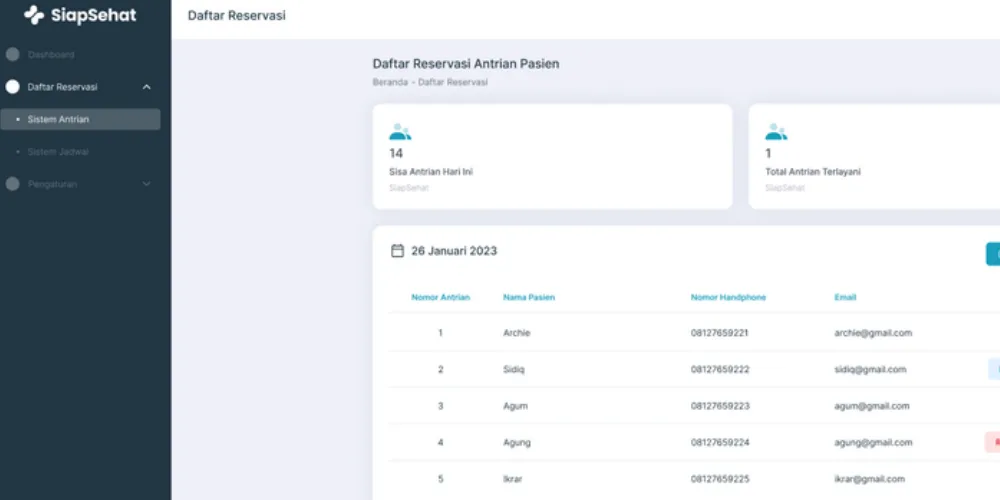Select the patient name Sidiq
Screen dimensions: 1000x500
click(x=513, y=369)
